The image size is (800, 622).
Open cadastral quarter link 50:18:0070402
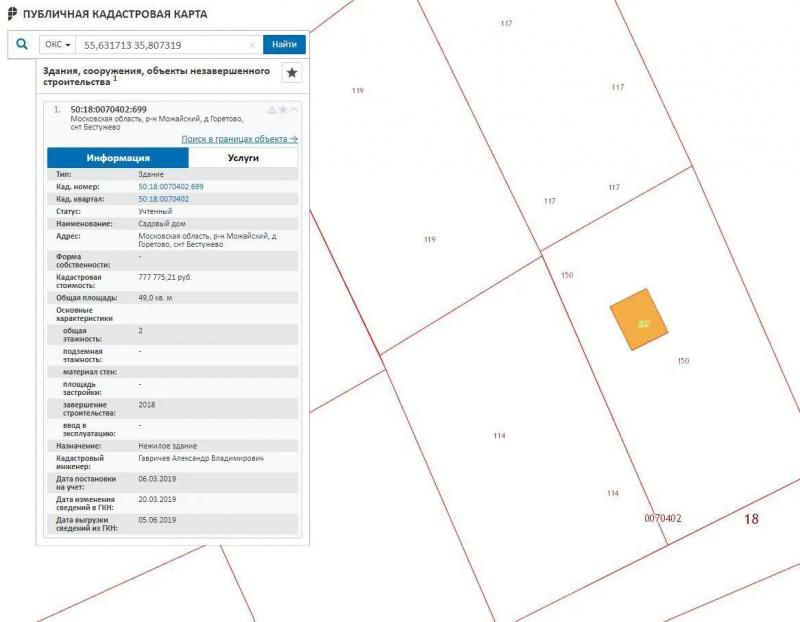(x=163, y=199)
